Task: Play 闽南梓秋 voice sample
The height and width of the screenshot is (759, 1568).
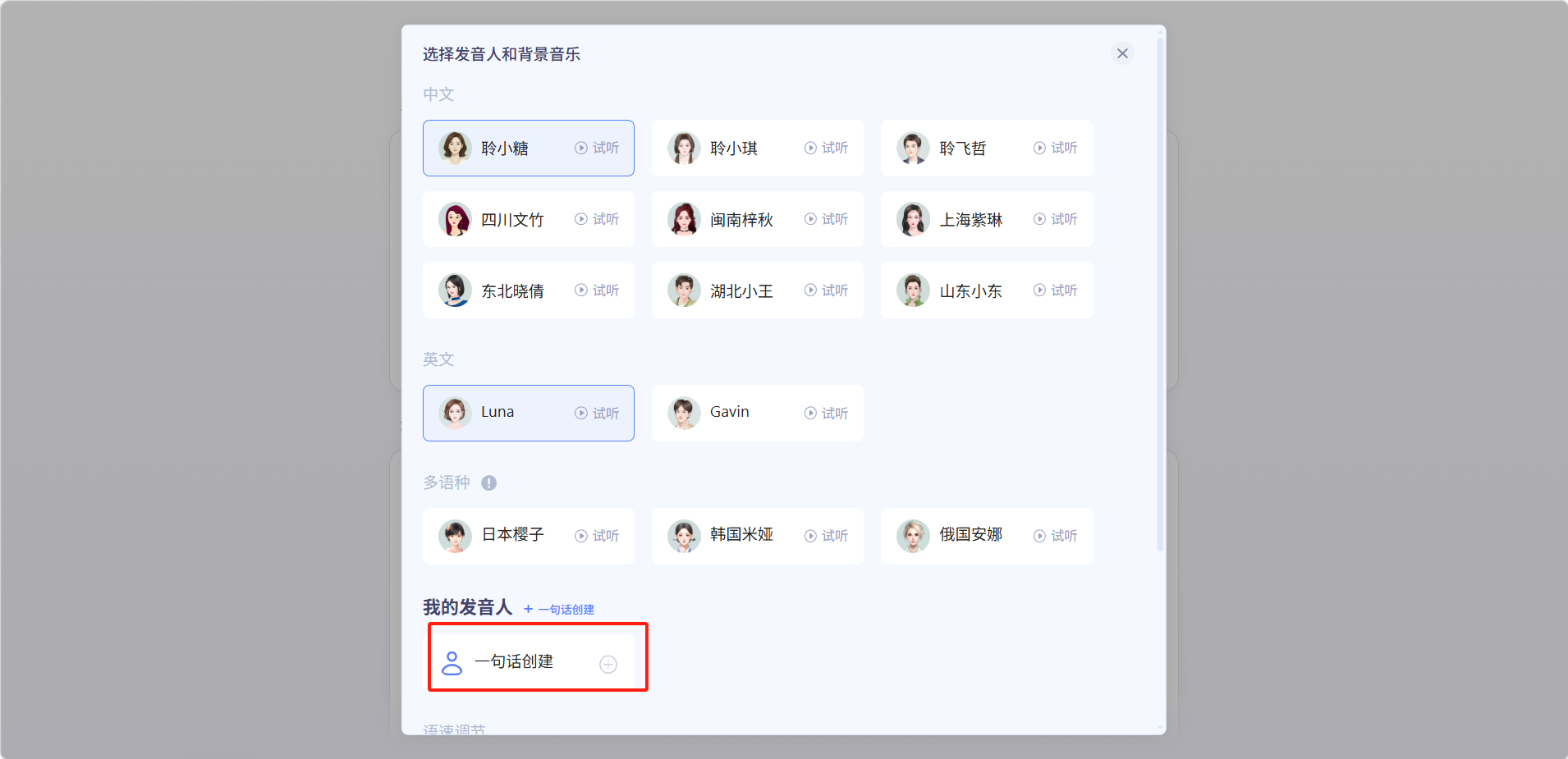Action: (x=826, y=219)
